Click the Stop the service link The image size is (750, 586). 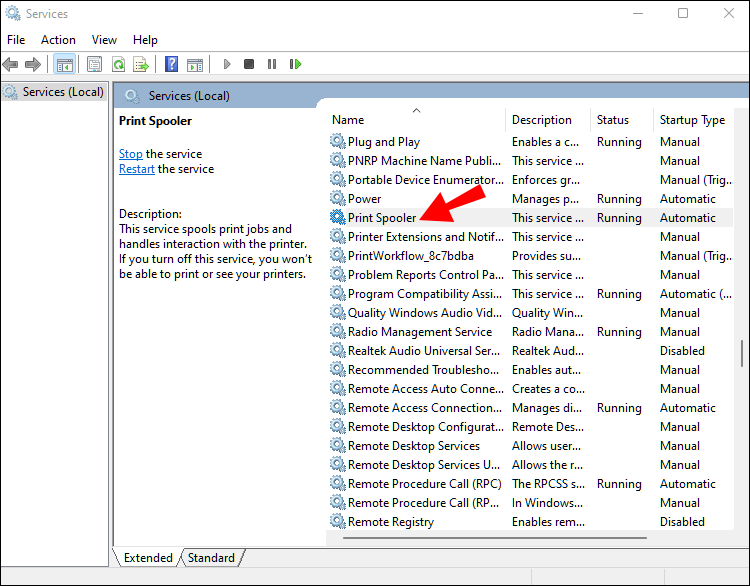130,154
